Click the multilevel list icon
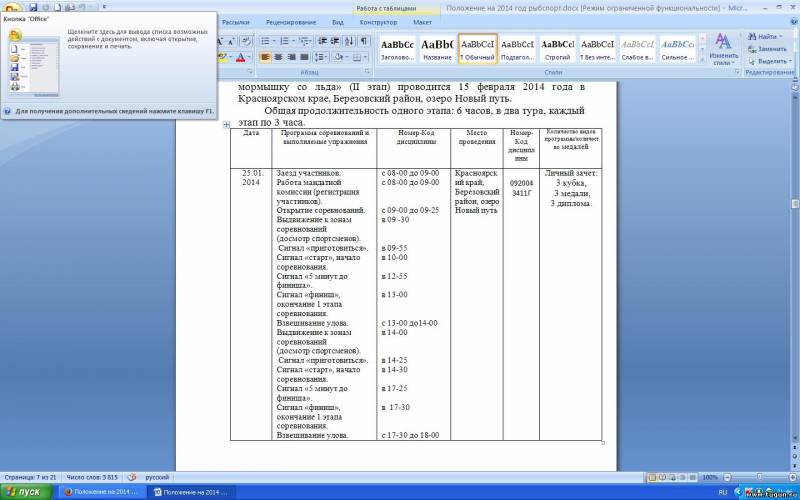Image resolution: width=800 pixels, height=500 pixels. click(304, 41)
